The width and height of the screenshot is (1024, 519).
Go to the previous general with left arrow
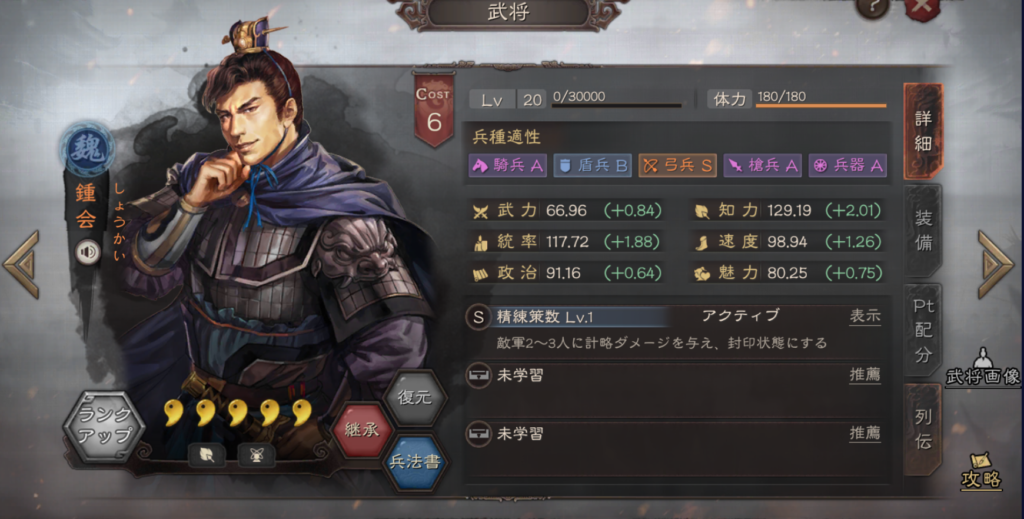[x=22, y=264]
